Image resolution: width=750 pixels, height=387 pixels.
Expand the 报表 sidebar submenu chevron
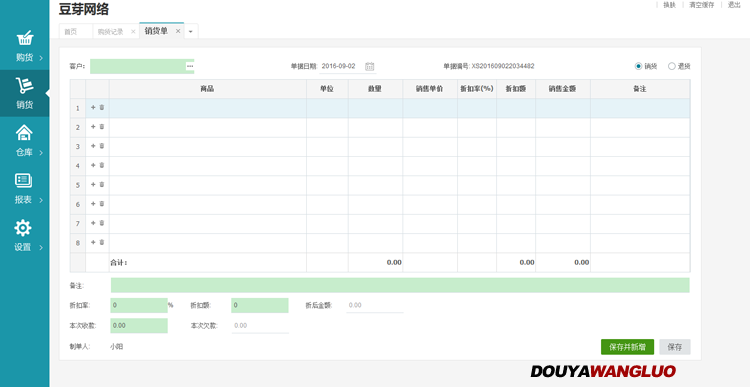click(41, 200)
